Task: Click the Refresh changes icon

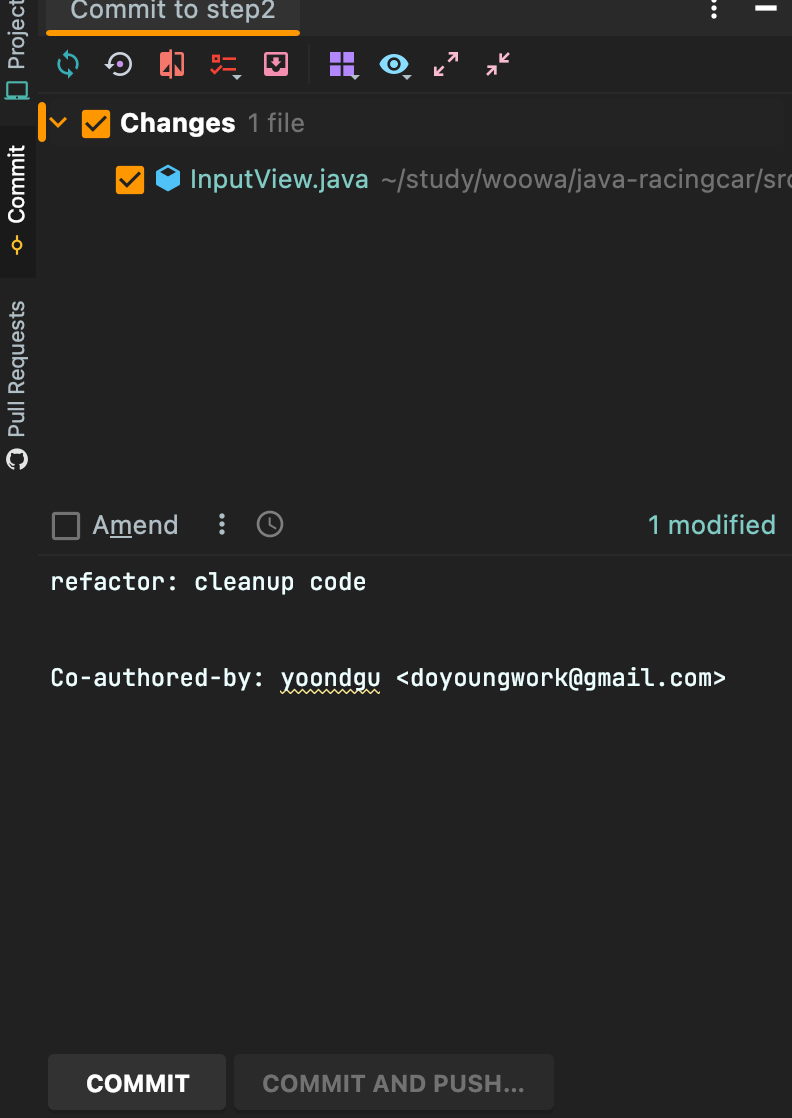Action: pos(68,65)
